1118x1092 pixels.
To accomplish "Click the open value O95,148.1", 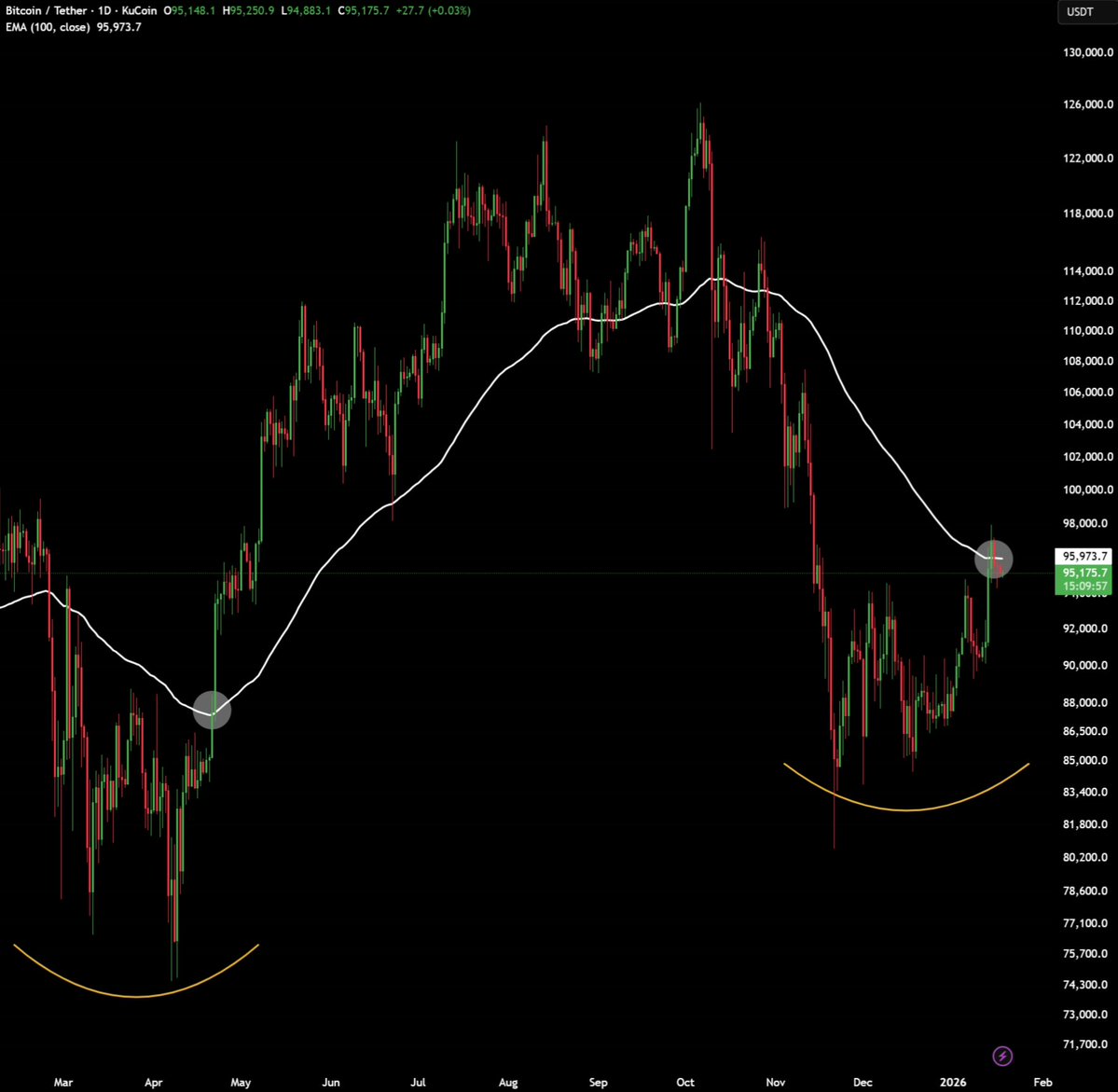I will tap(189, 10).
